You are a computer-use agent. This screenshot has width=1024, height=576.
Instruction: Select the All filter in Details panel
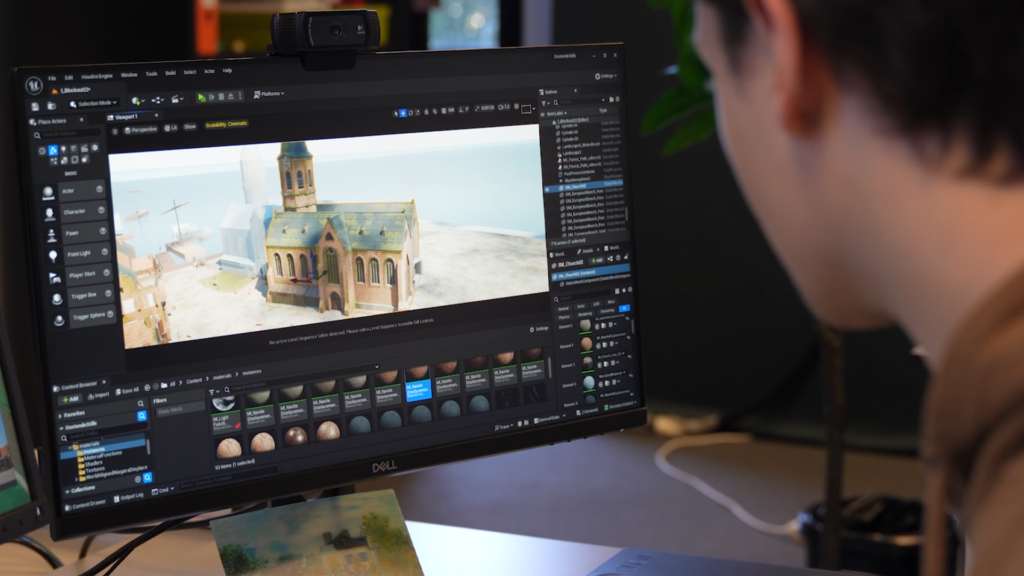[624, 308]
